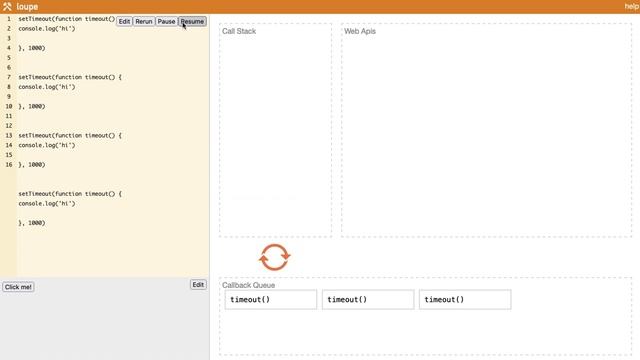Select second timeout() item in Callback Queue

pyautogui.click(x=368, y=300)
